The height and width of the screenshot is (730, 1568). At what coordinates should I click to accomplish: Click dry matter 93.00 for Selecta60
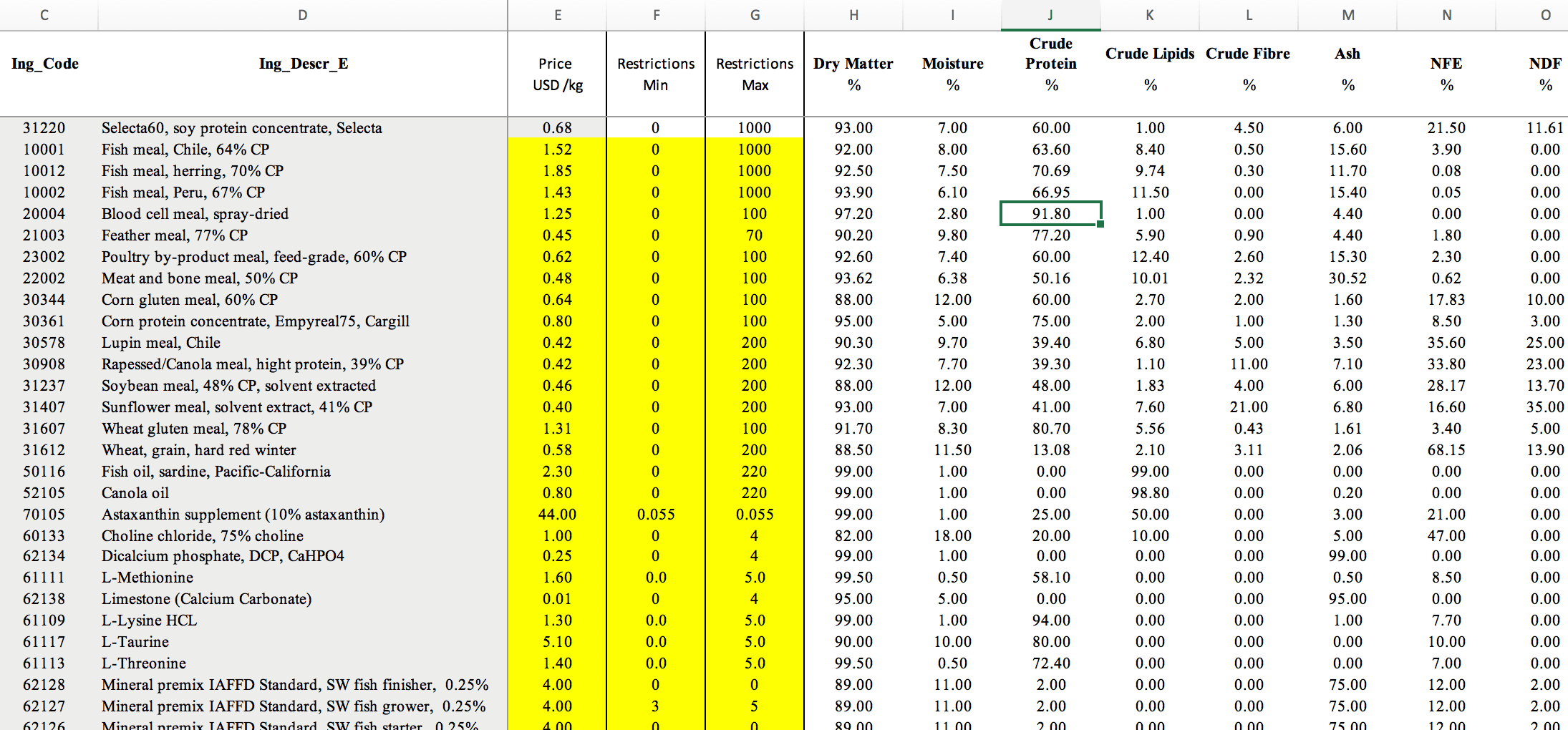pyautogui.click(x=853, y=127)
